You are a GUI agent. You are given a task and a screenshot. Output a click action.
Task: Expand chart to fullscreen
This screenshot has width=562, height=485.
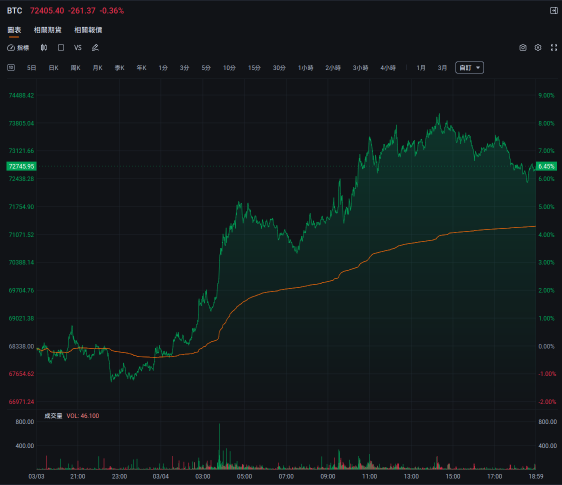(554, 48)
